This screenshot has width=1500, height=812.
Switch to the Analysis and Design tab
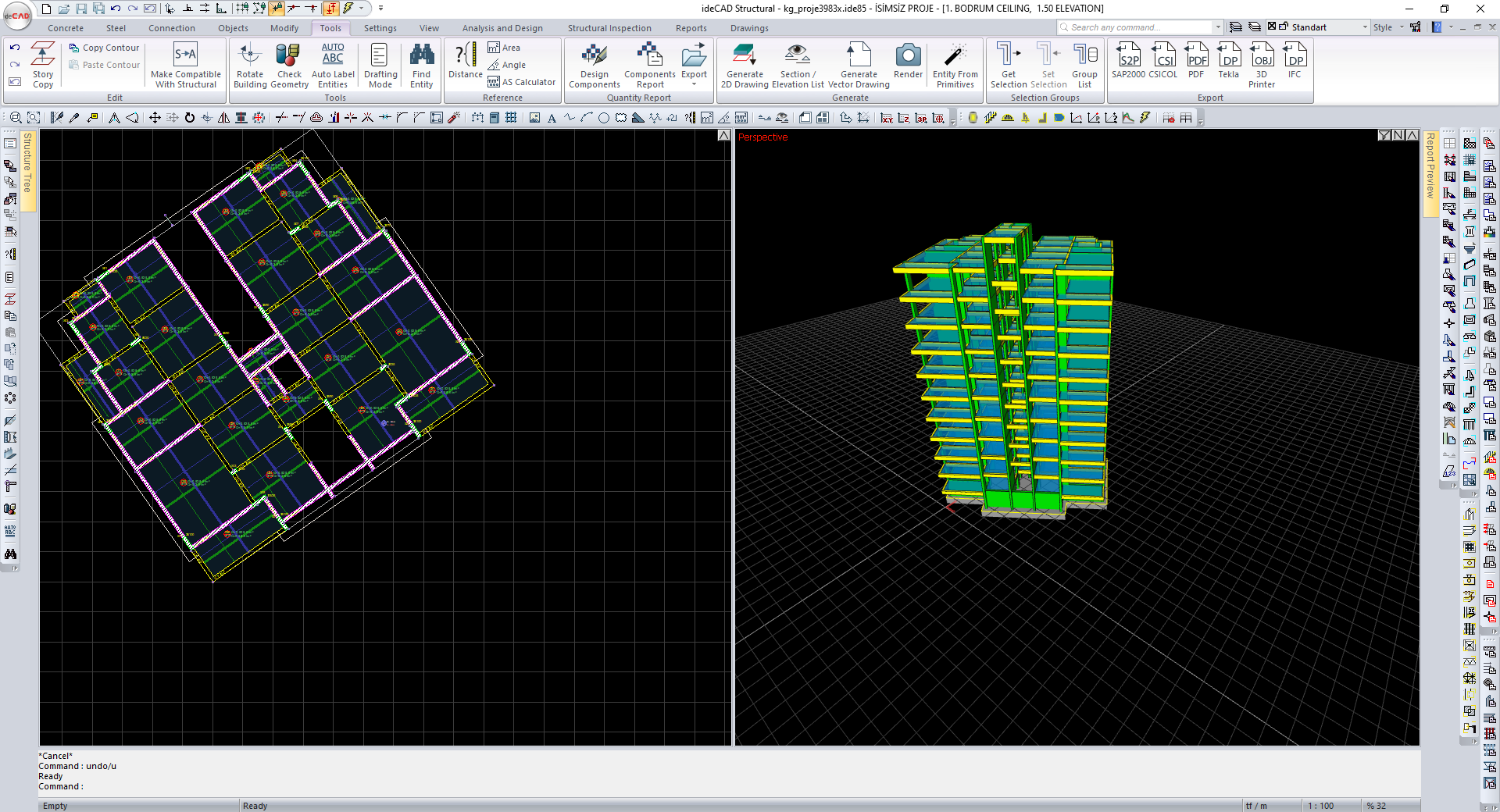coord(502,28)
